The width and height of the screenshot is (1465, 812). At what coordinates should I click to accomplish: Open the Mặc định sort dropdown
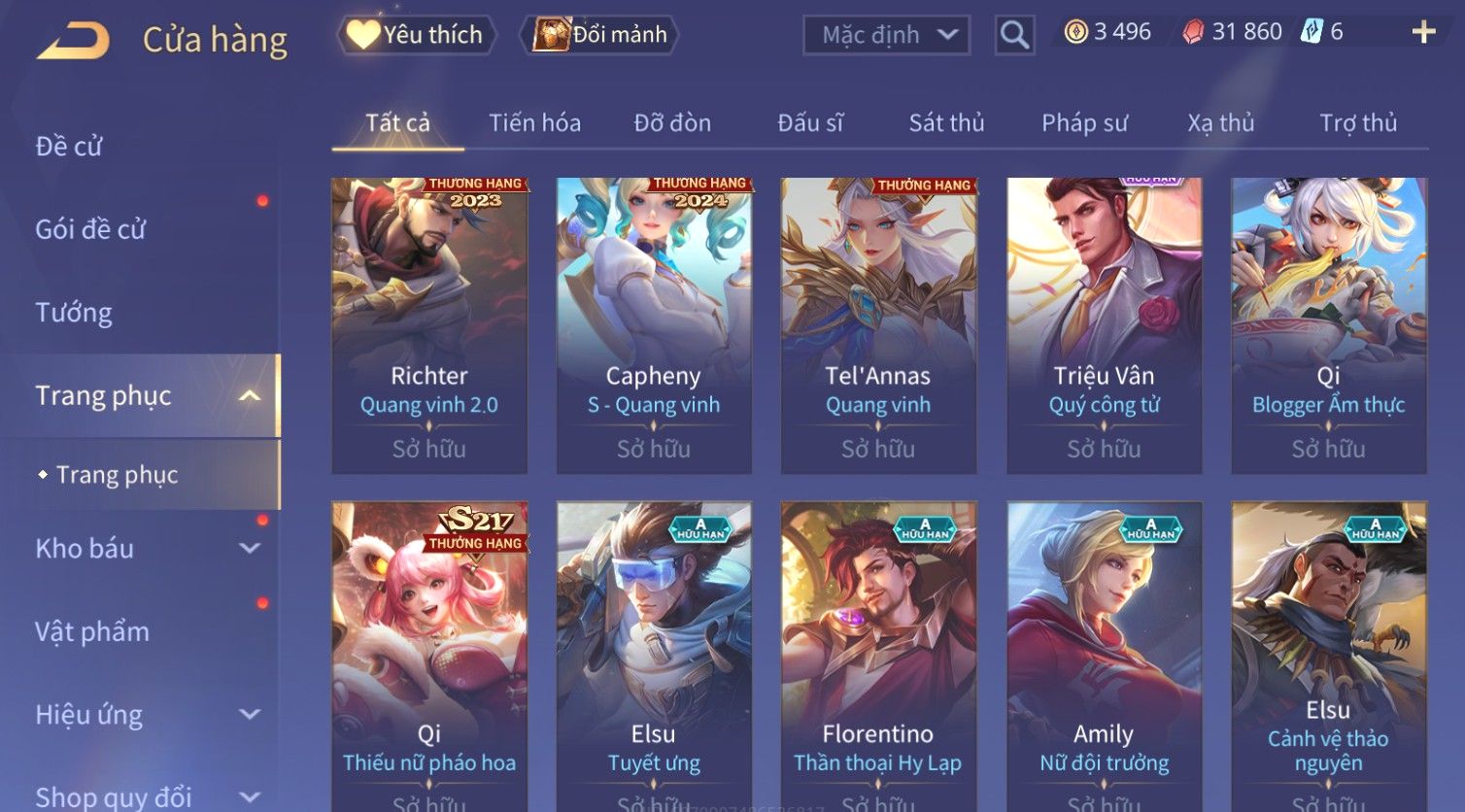tap(886, 35)
